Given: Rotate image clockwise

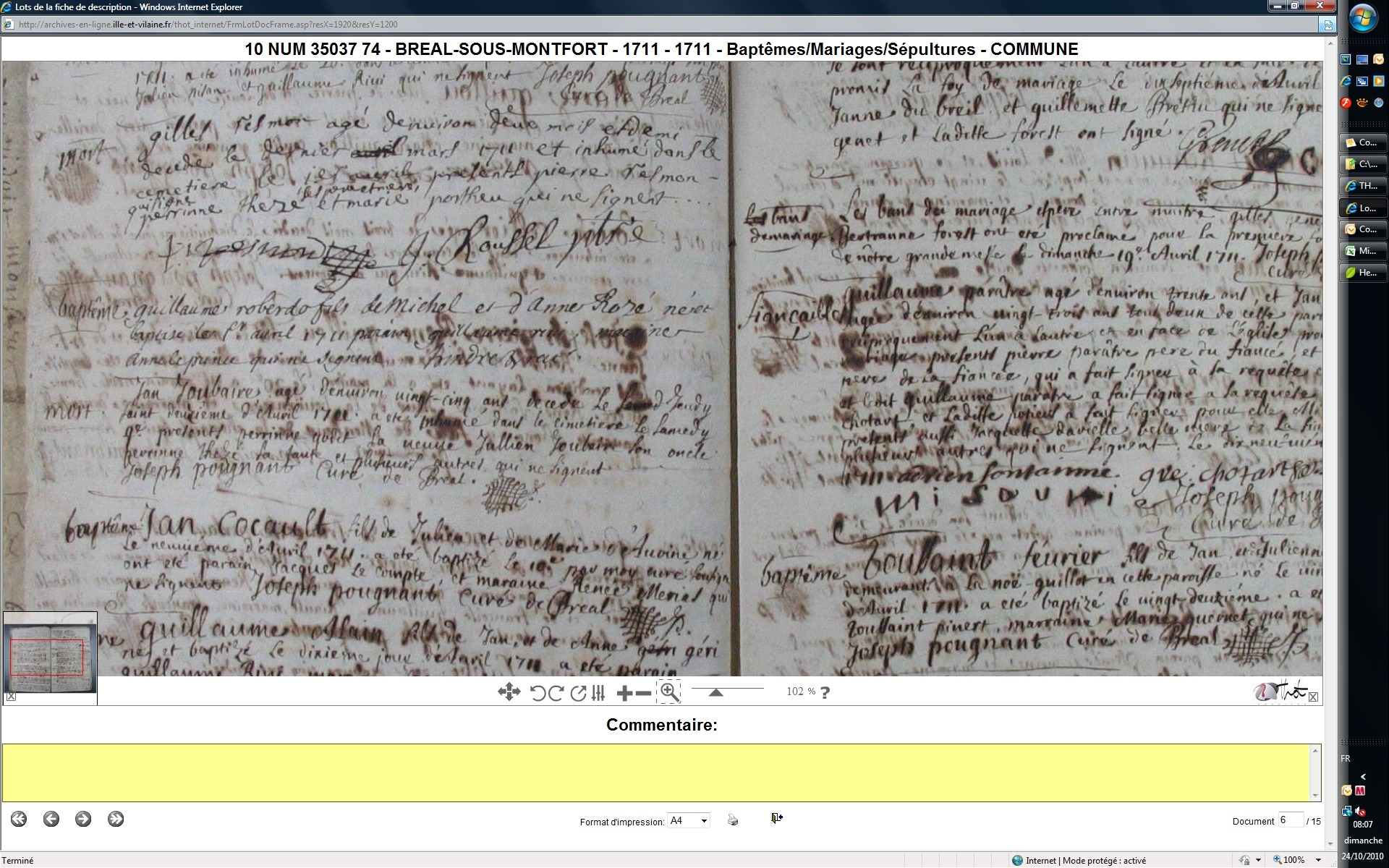Looking at the screenshot, I should point(556,693).
